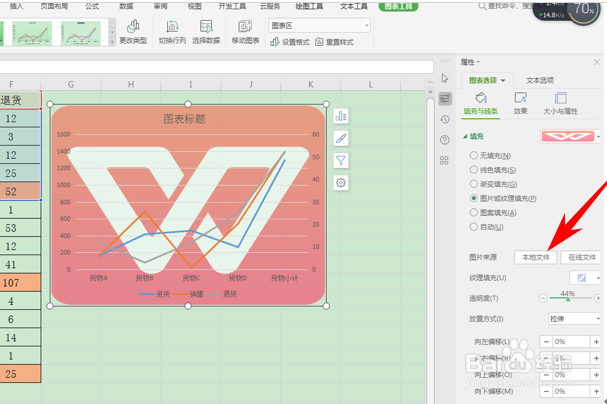
Task: Select the second chart style thumbnail in the ribbon
Action: pos(81,34)
